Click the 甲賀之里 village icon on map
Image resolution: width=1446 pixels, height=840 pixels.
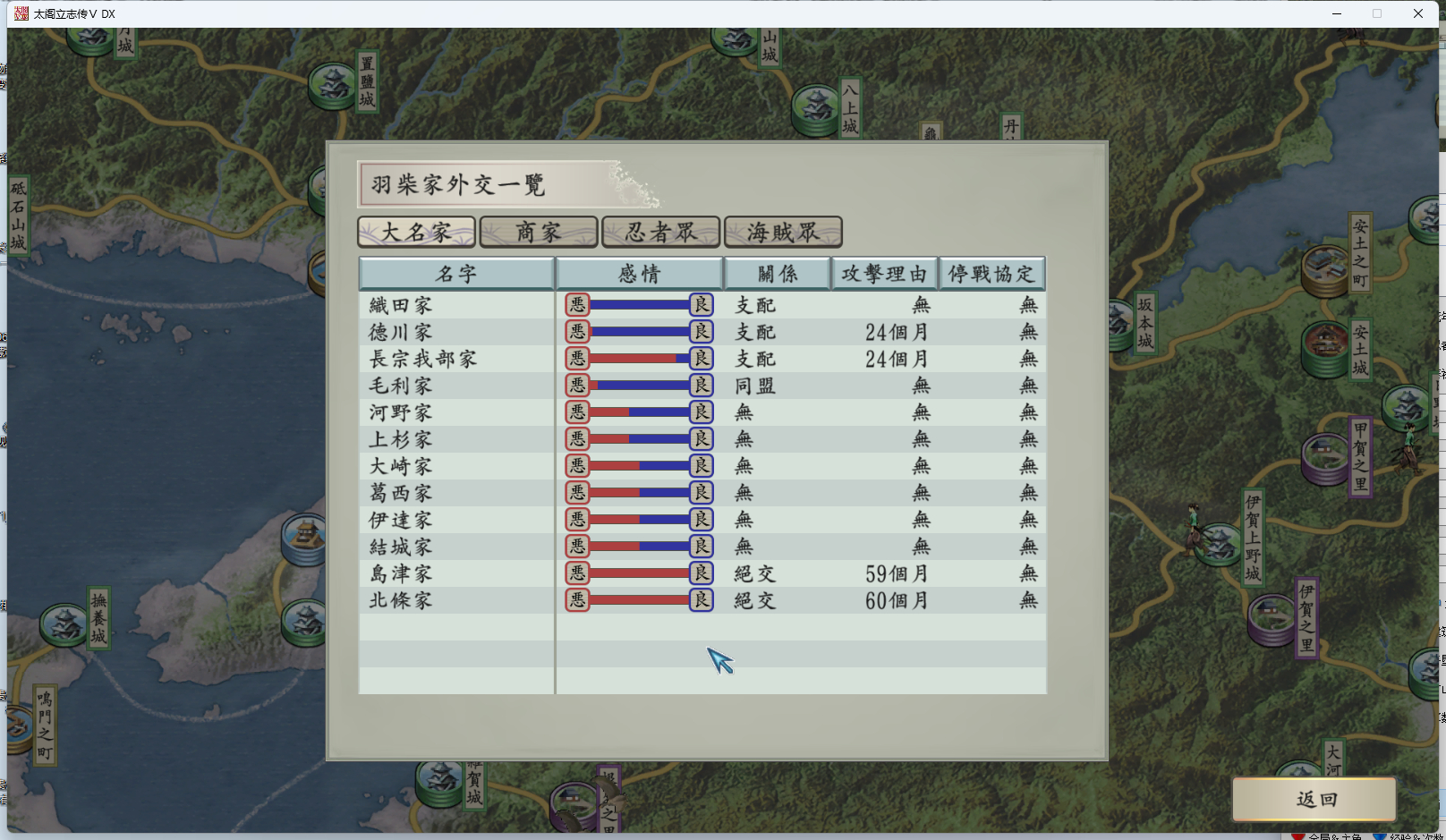(1325, 458)
